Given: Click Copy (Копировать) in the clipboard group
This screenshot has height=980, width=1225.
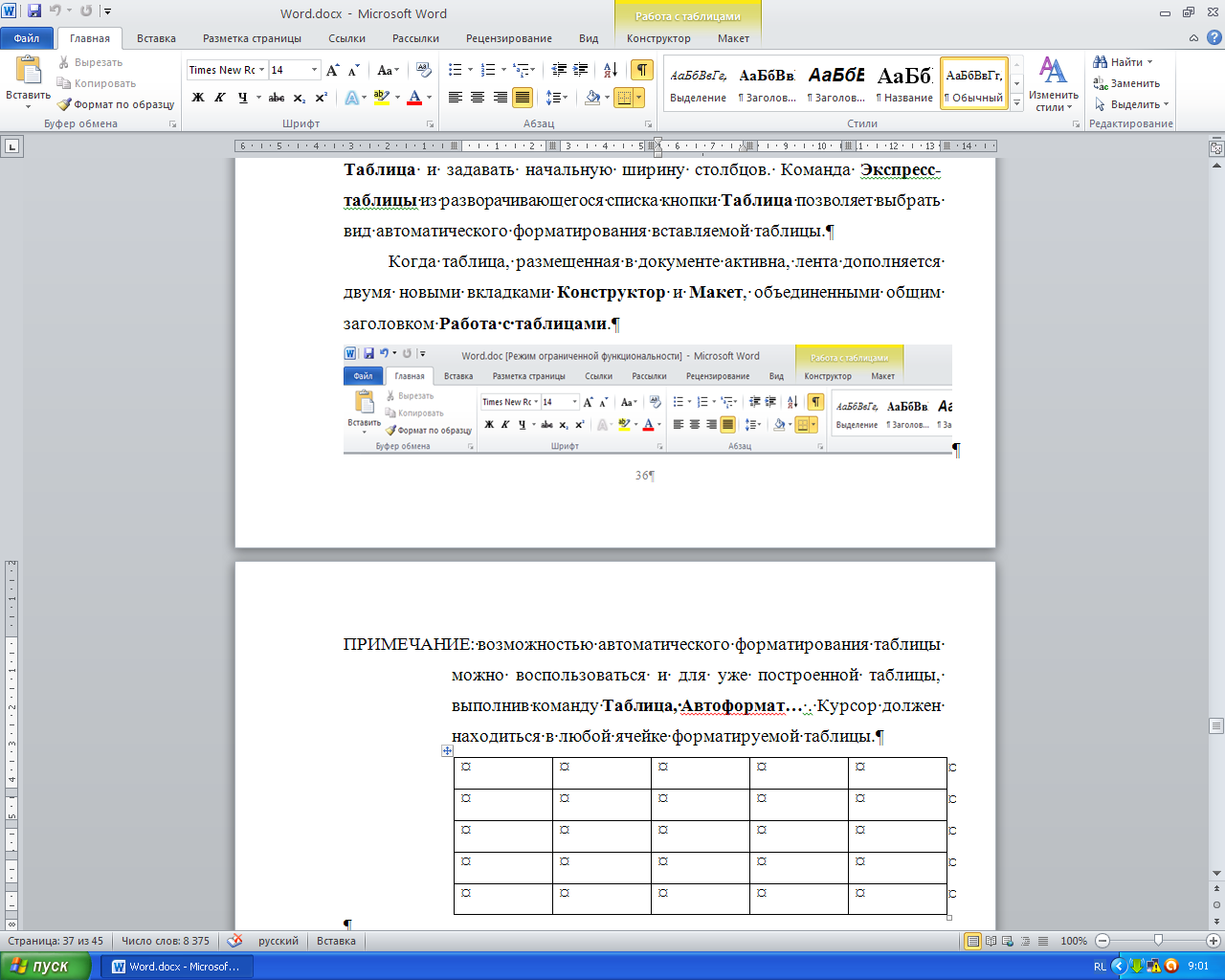Looking at the screenshot, I should 96,83.
